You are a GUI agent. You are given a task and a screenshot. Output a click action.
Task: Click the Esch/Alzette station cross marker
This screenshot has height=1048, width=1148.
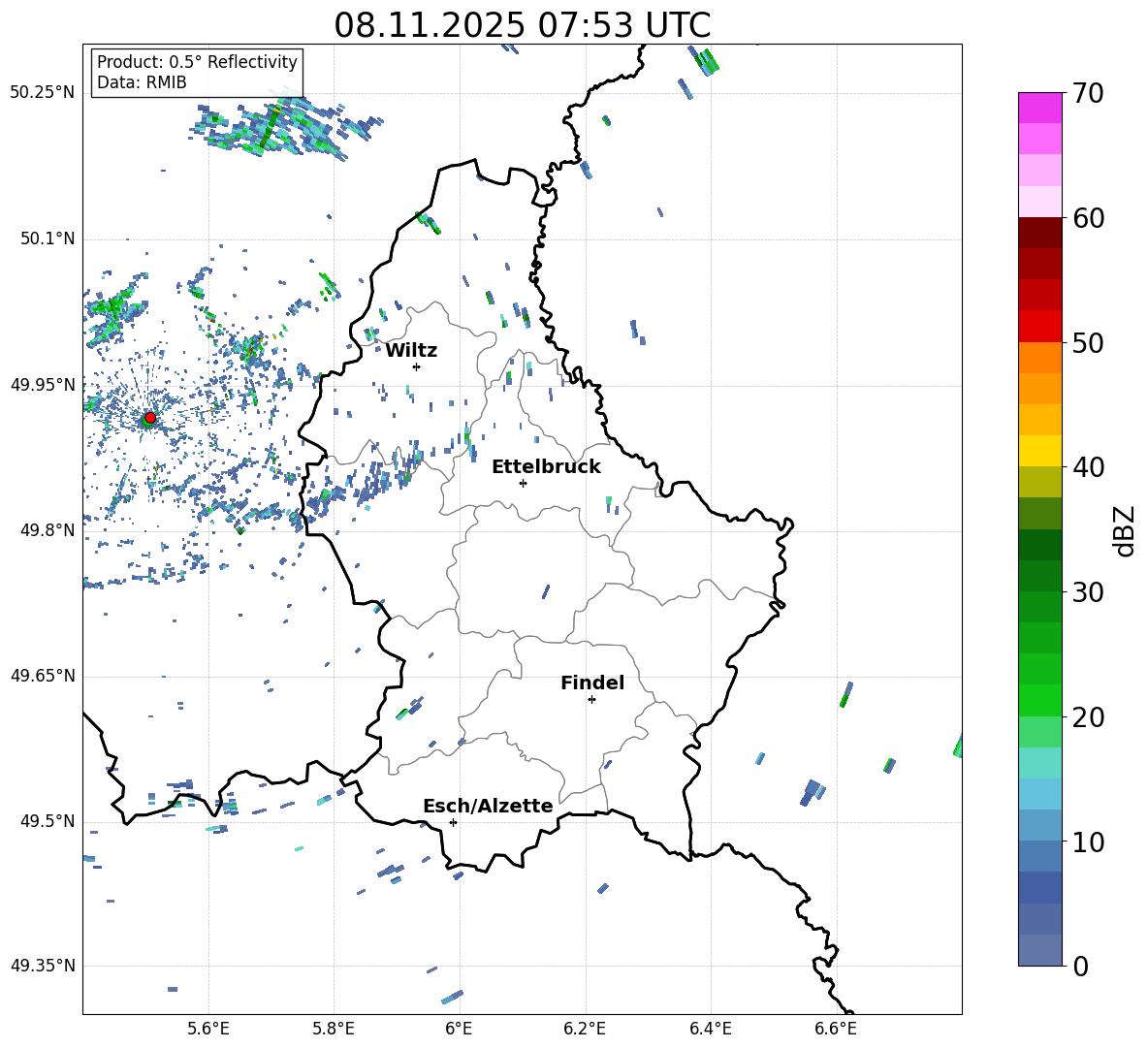tap(453, 822)
